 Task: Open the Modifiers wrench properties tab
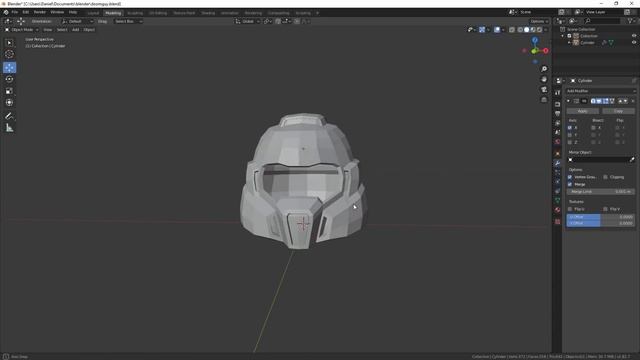click(x=558, y=163)
